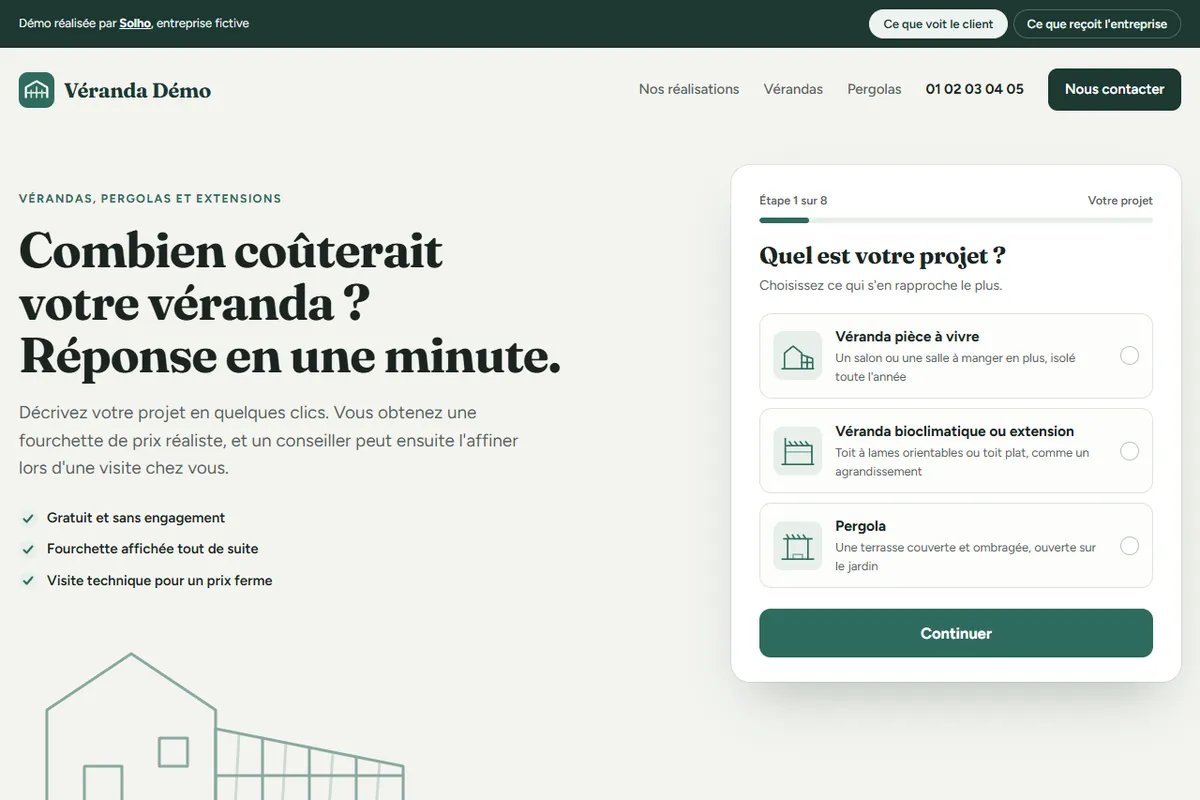Click 'Choisissez ce qui s'en rapproche le plus.'

click(x=881, y=285)
